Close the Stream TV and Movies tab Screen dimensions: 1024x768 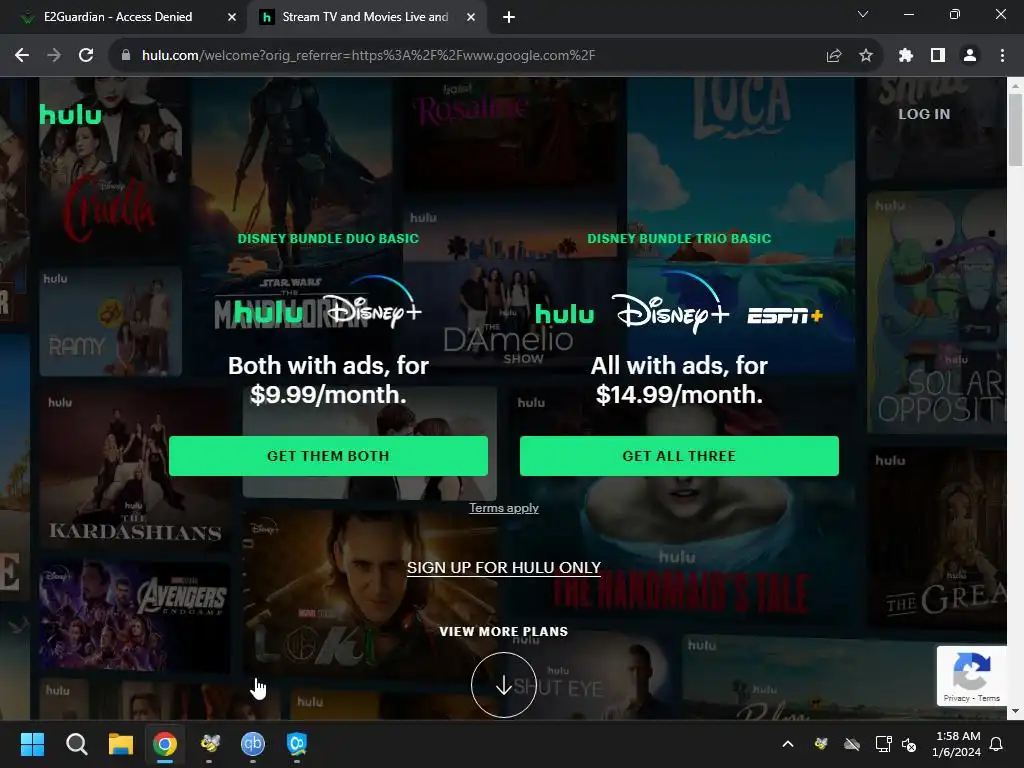pos(471,17)
